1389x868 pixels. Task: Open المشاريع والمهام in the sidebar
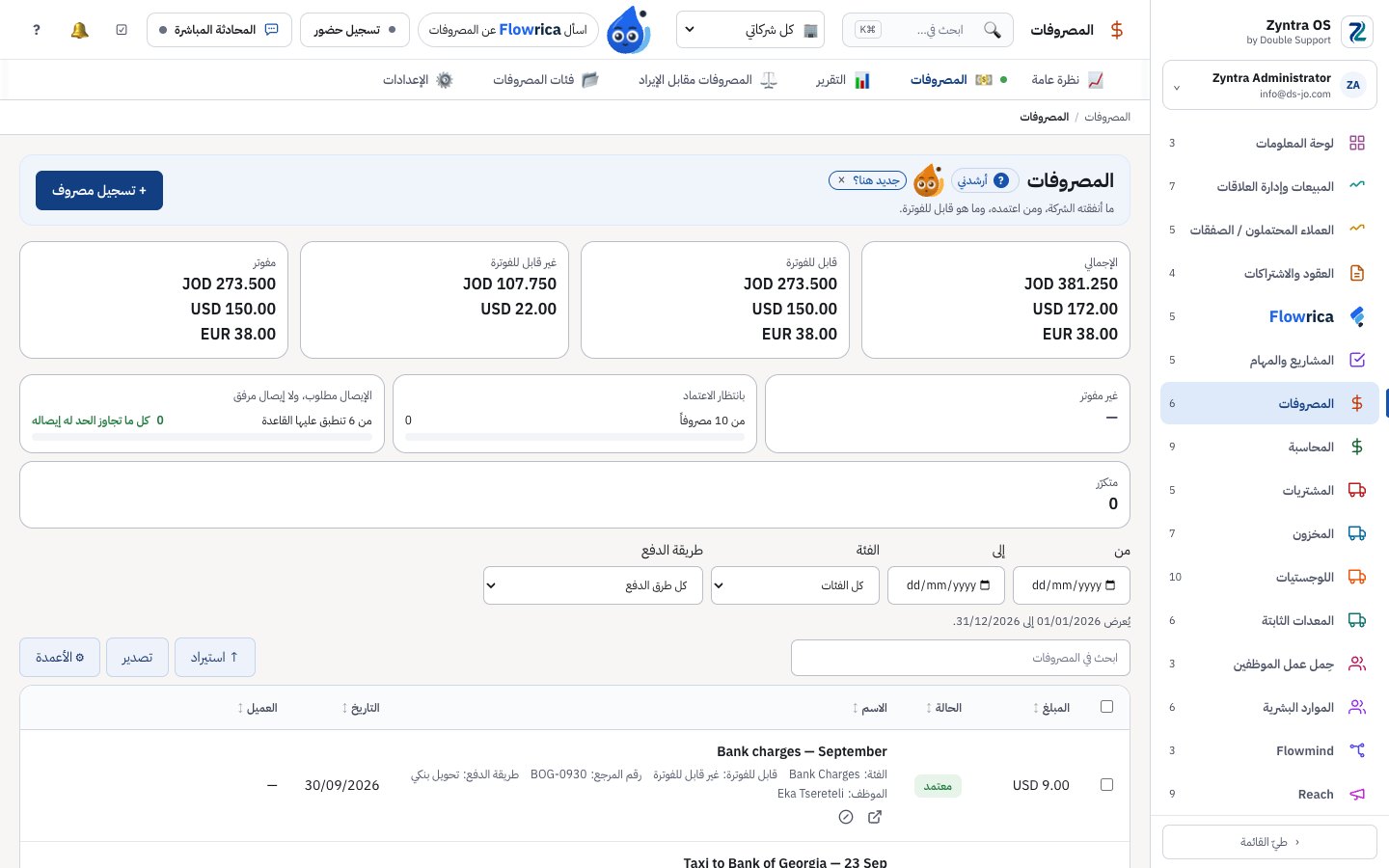coord(1268,360)
